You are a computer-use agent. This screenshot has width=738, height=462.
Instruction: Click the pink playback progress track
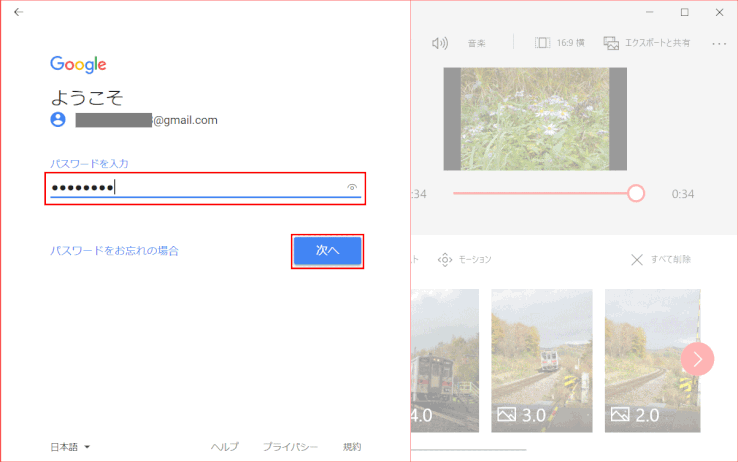[x=540, y=193]
